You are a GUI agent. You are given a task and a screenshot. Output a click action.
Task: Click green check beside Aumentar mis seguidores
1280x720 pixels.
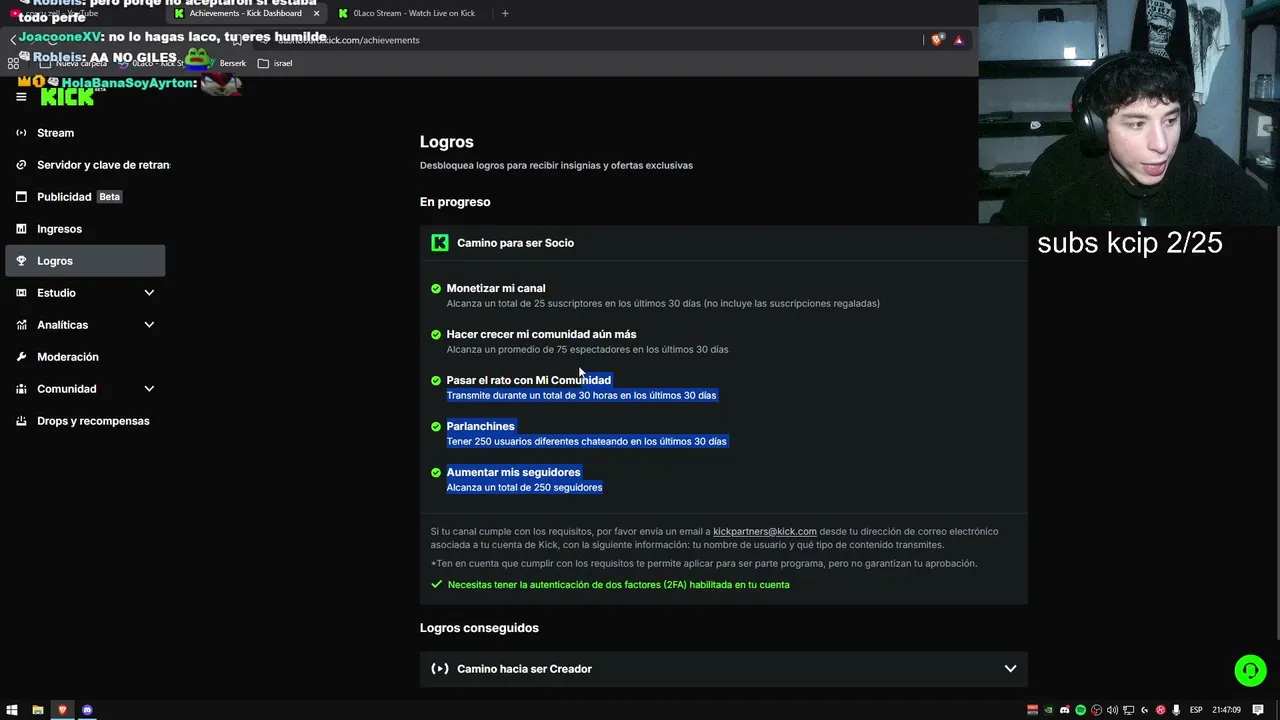point(436,472)
